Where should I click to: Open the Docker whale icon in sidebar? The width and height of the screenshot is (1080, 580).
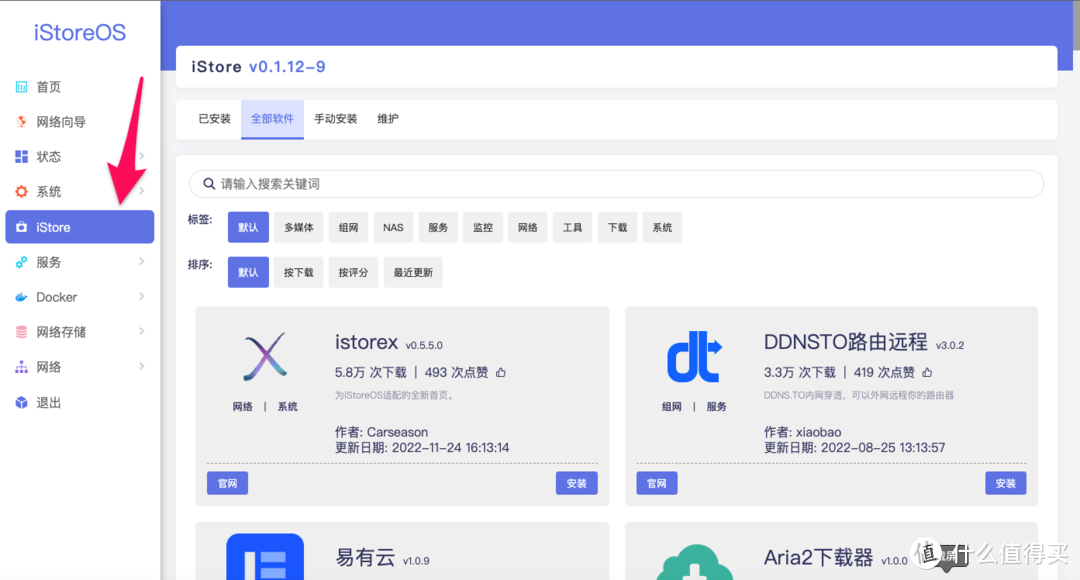pos(23,296)
